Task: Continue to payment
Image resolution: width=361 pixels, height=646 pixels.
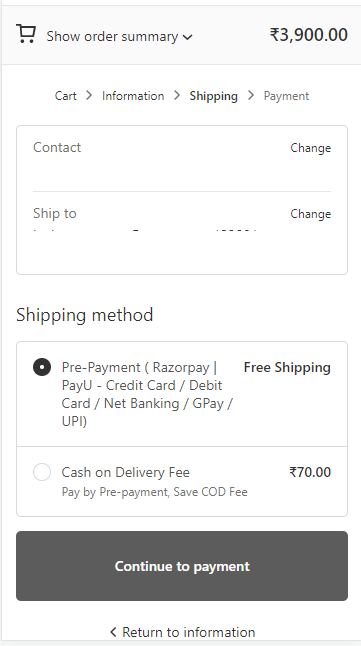Action: pyautogui.click(x=182, y=566)
